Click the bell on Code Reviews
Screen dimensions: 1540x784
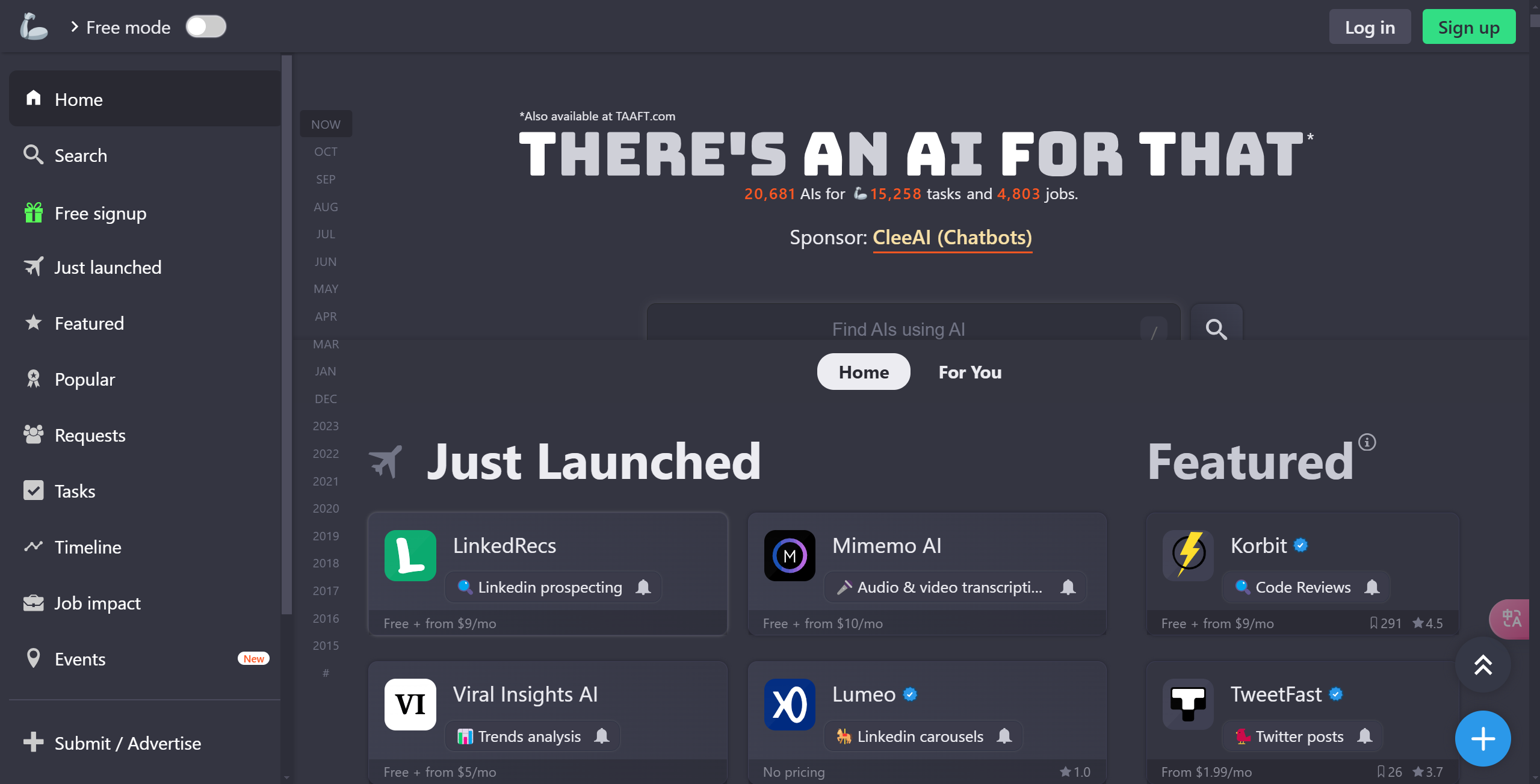coord(1372,587)
